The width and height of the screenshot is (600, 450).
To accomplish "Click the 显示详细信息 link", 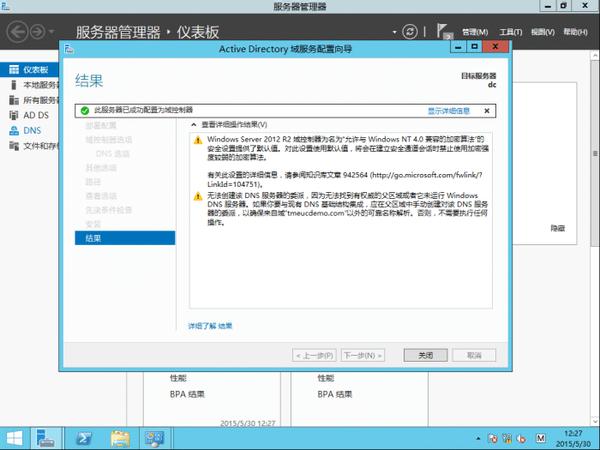I will coord(448,111).
